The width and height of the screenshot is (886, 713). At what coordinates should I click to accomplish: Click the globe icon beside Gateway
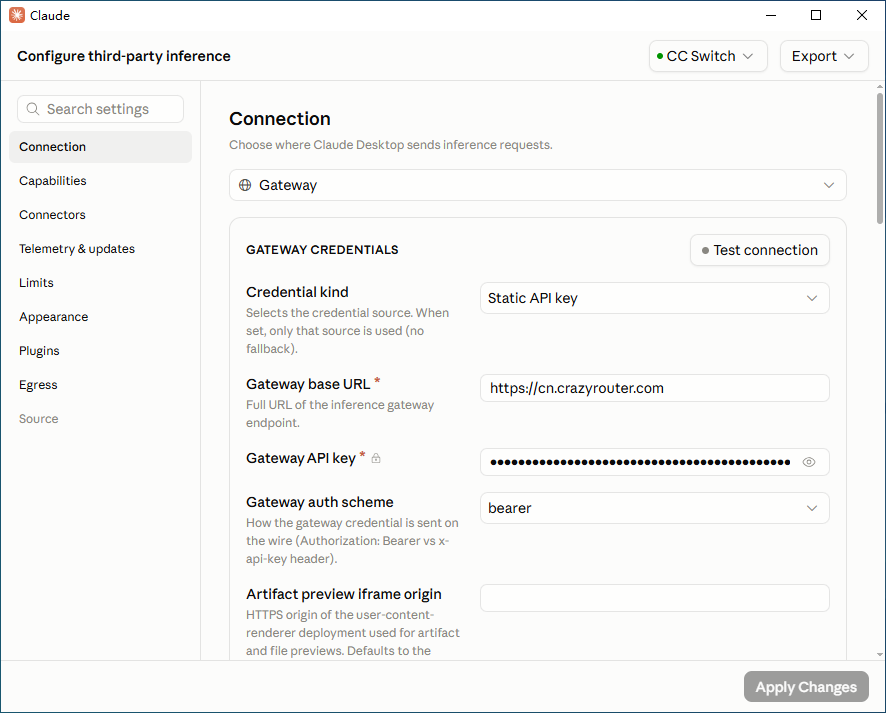pos(245,185)
